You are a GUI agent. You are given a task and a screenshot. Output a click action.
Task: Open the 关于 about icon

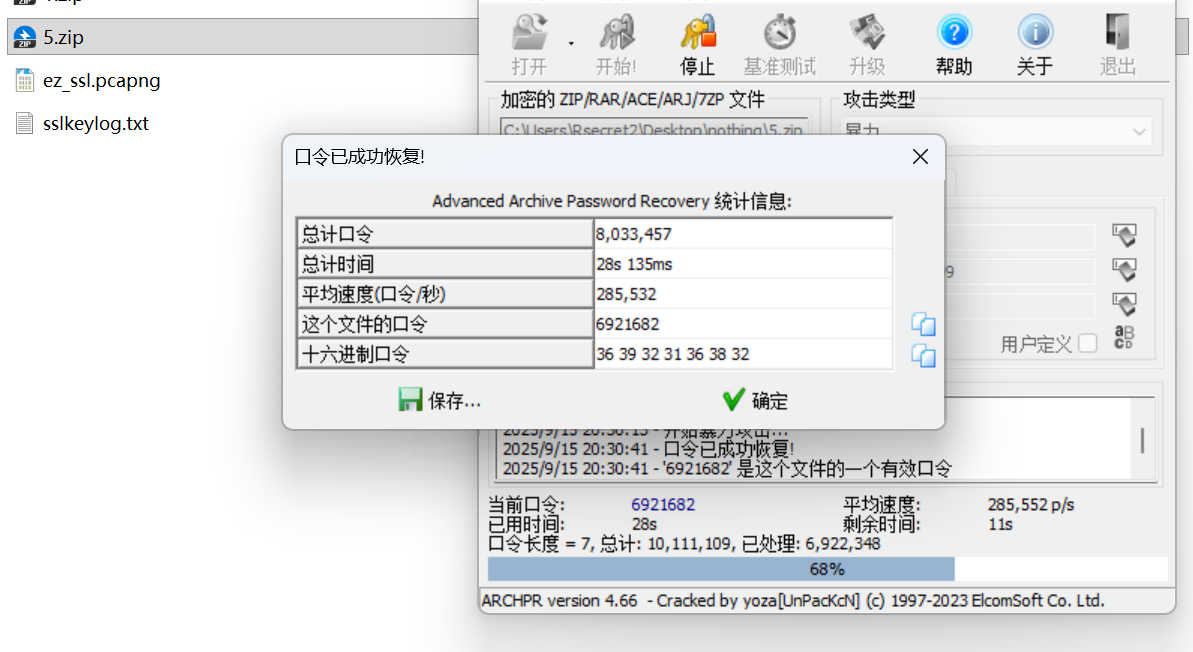pyautogui.click(x=1036, y=45)
